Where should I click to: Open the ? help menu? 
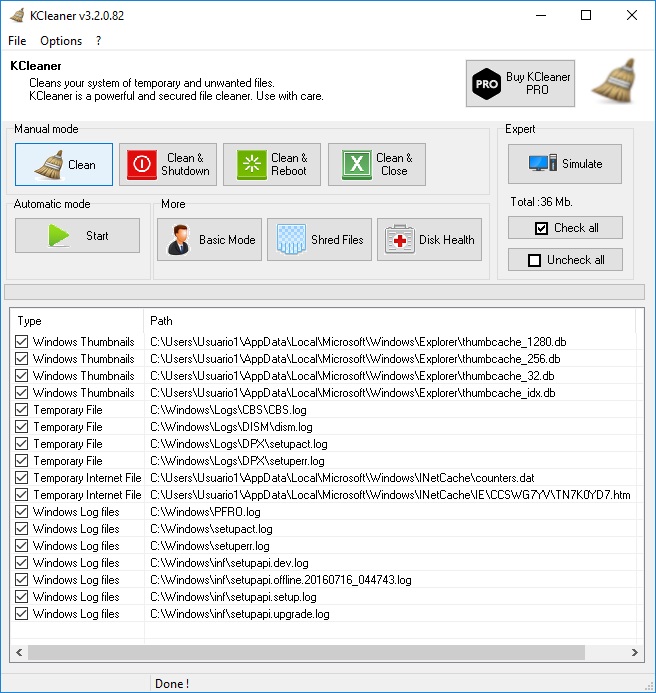pyautogui.click(x=98, y=41)
